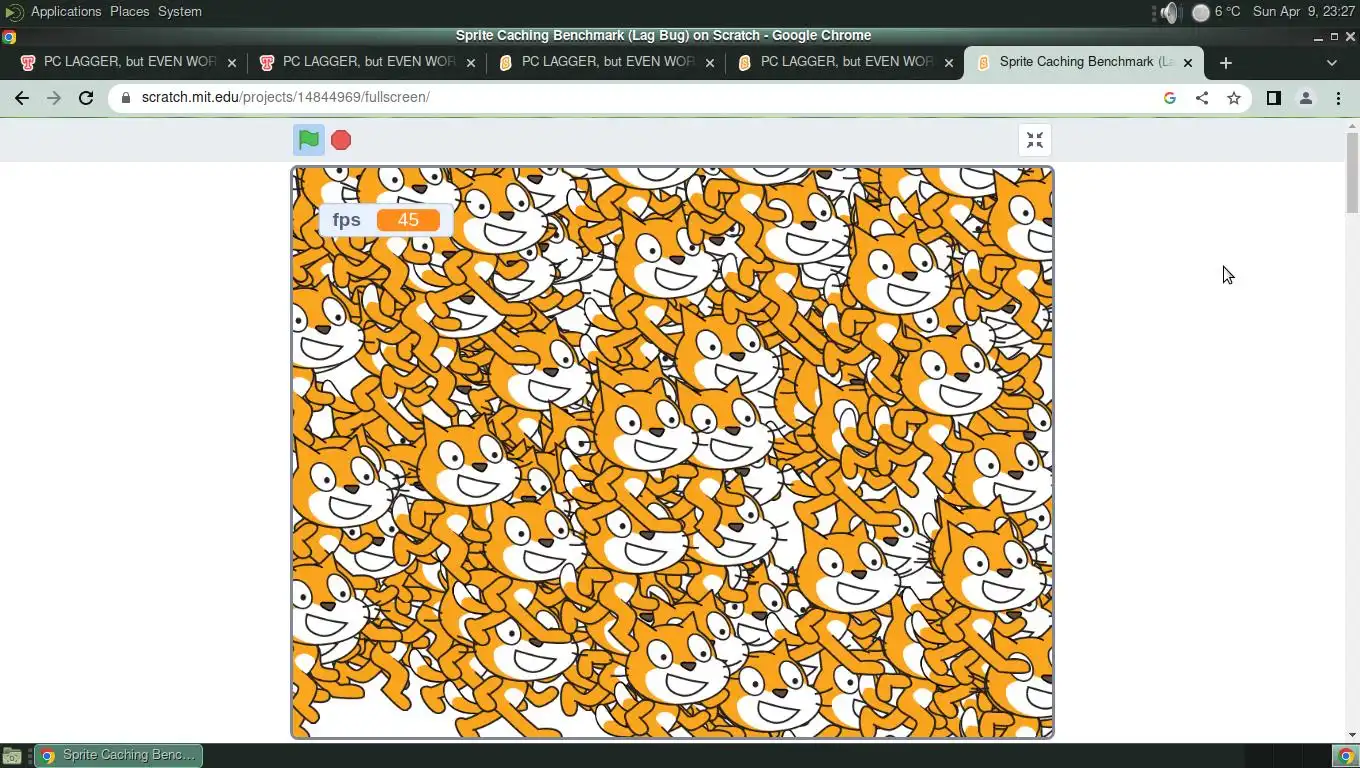Viewport: 1360px width, 768px height.
Task: Start the project with the green flag
Action: coord(309,140)
